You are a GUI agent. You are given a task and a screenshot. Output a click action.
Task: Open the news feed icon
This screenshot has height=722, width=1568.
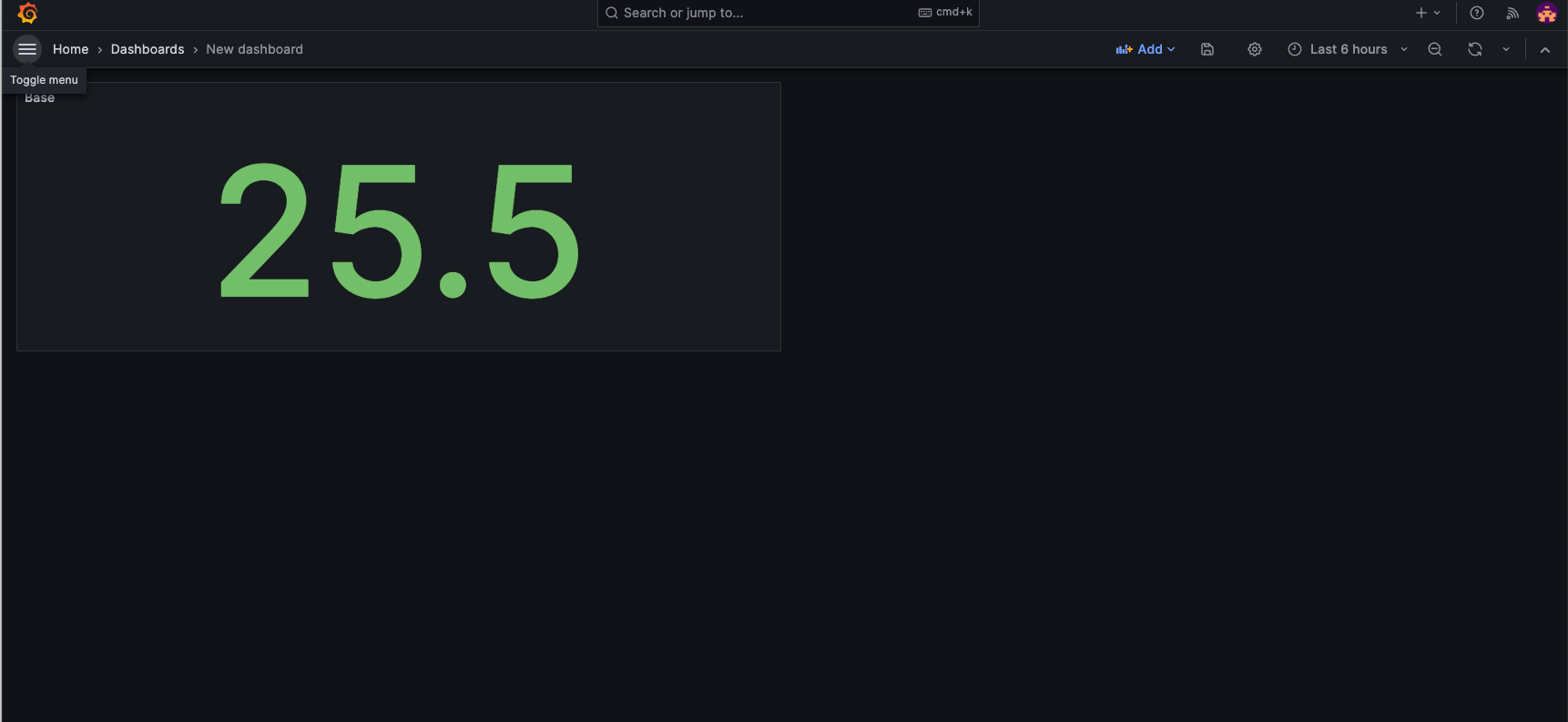pos(1512,13)
